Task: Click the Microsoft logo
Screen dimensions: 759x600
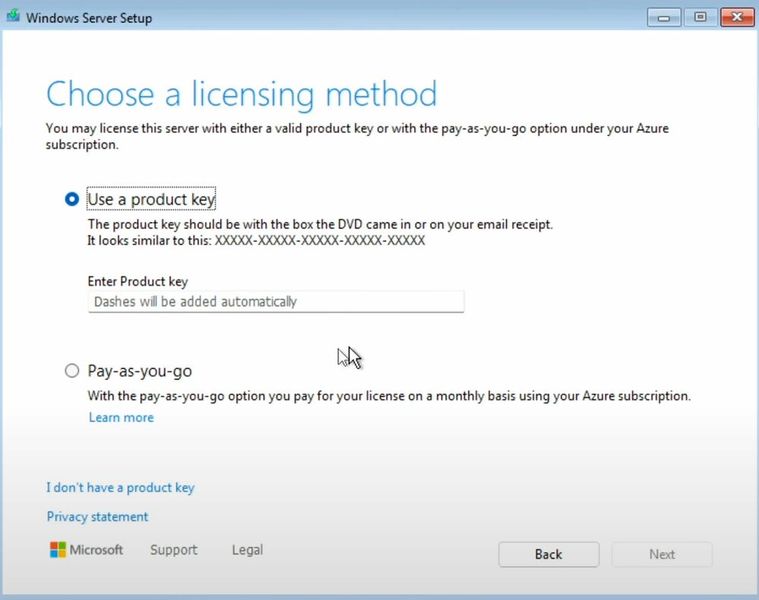Action: pos(86,550)
